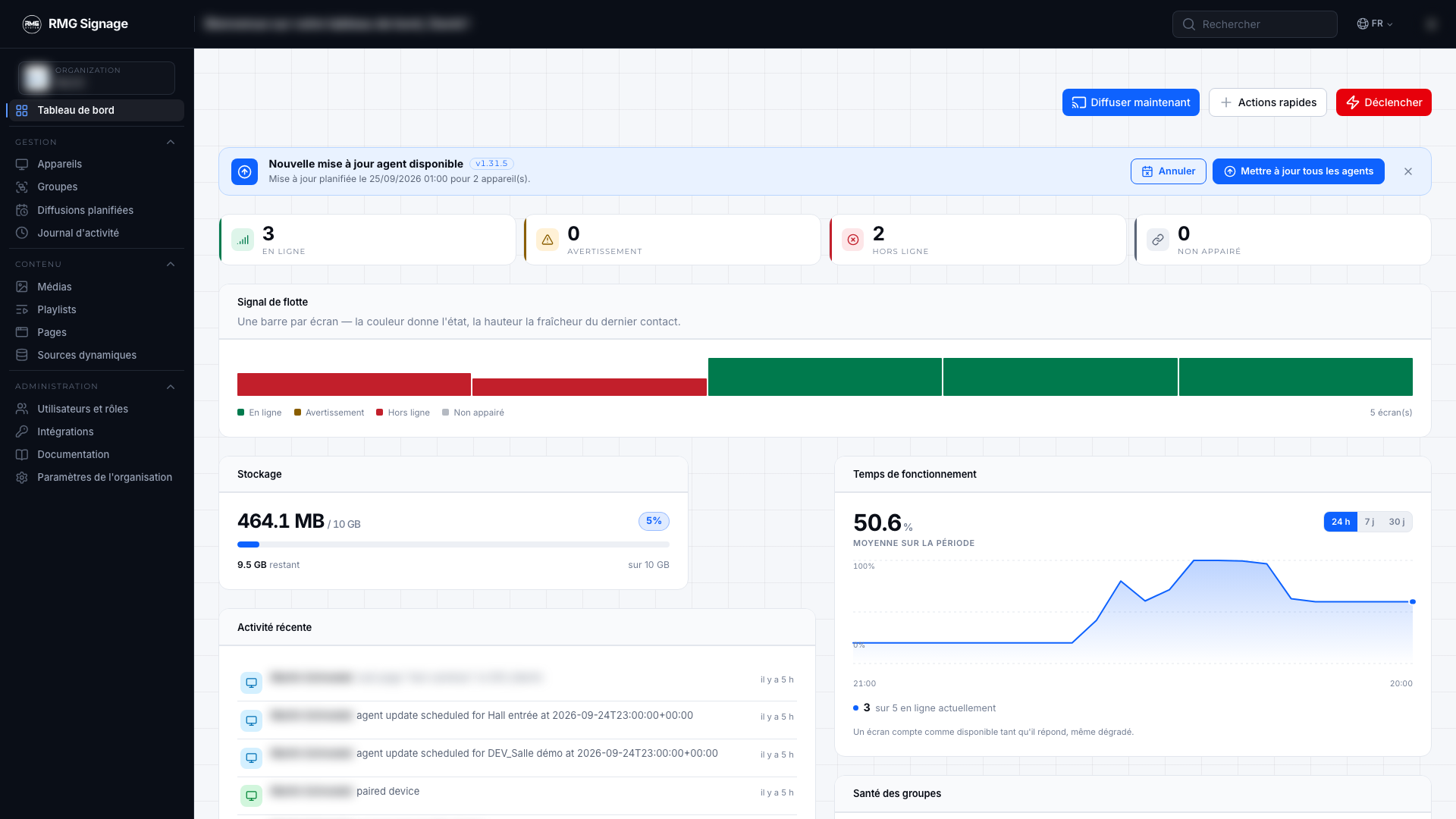
Task: Click the link icon in Non appairé card
Action: [1158, 240]
